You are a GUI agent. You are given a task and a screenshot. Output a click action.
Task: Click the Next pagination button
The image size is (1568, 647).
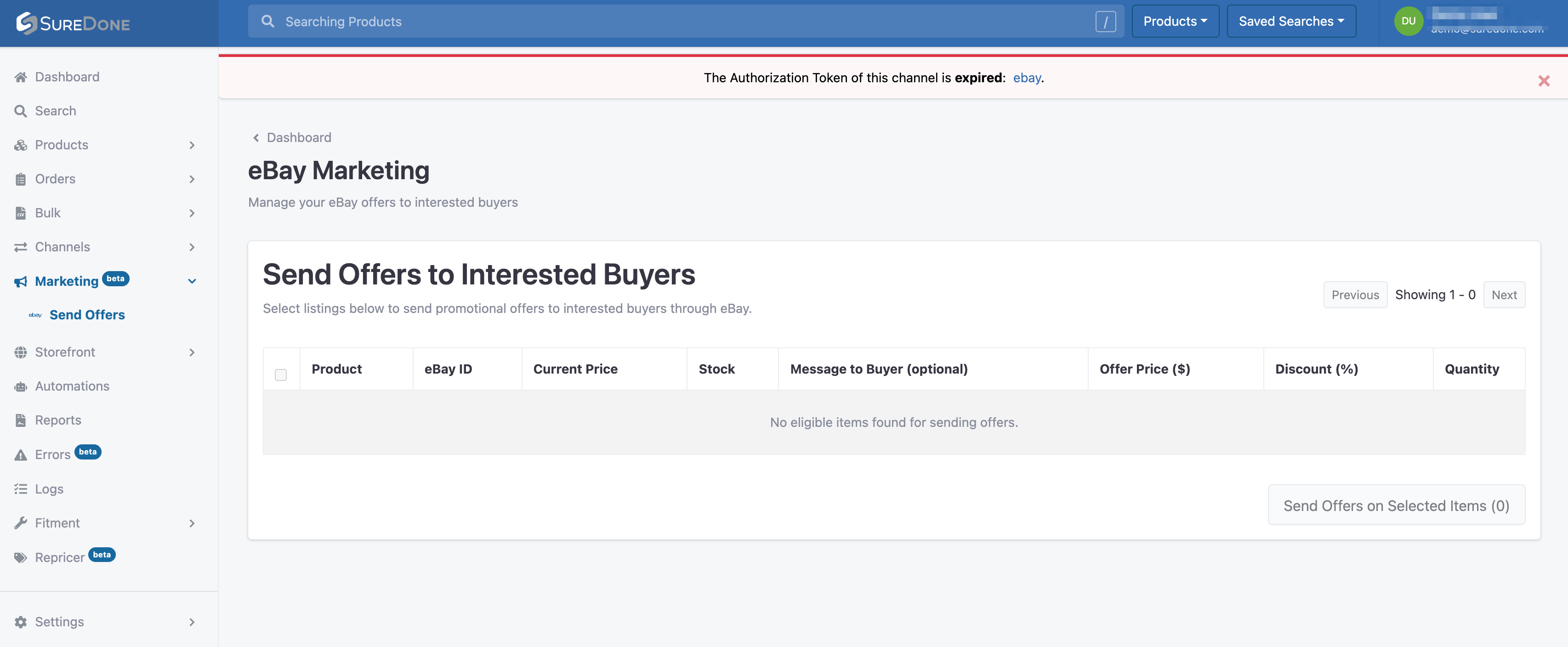pos(1504,295)
